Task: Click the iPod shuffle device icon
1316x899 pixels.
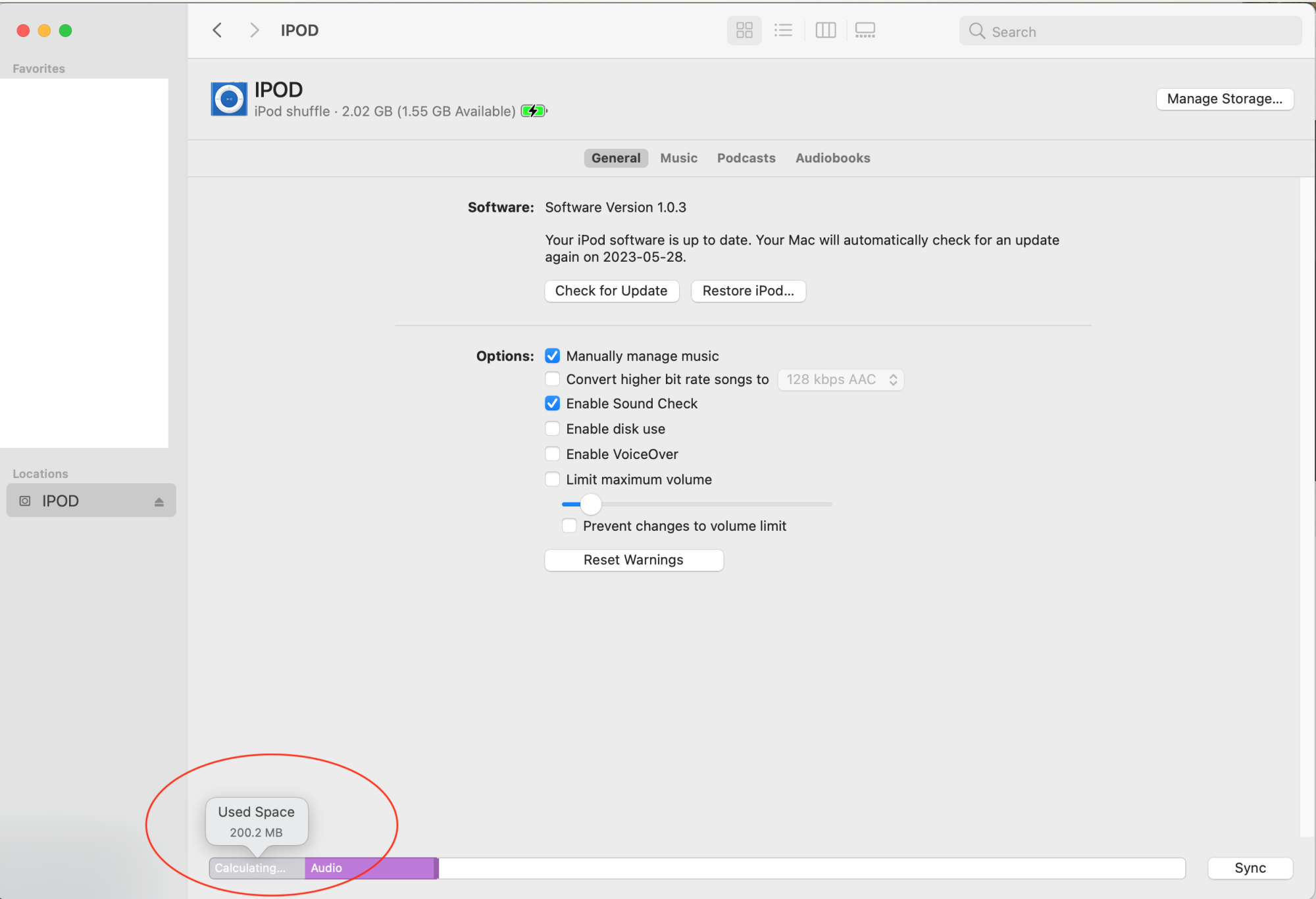Action: click(228, 99)
